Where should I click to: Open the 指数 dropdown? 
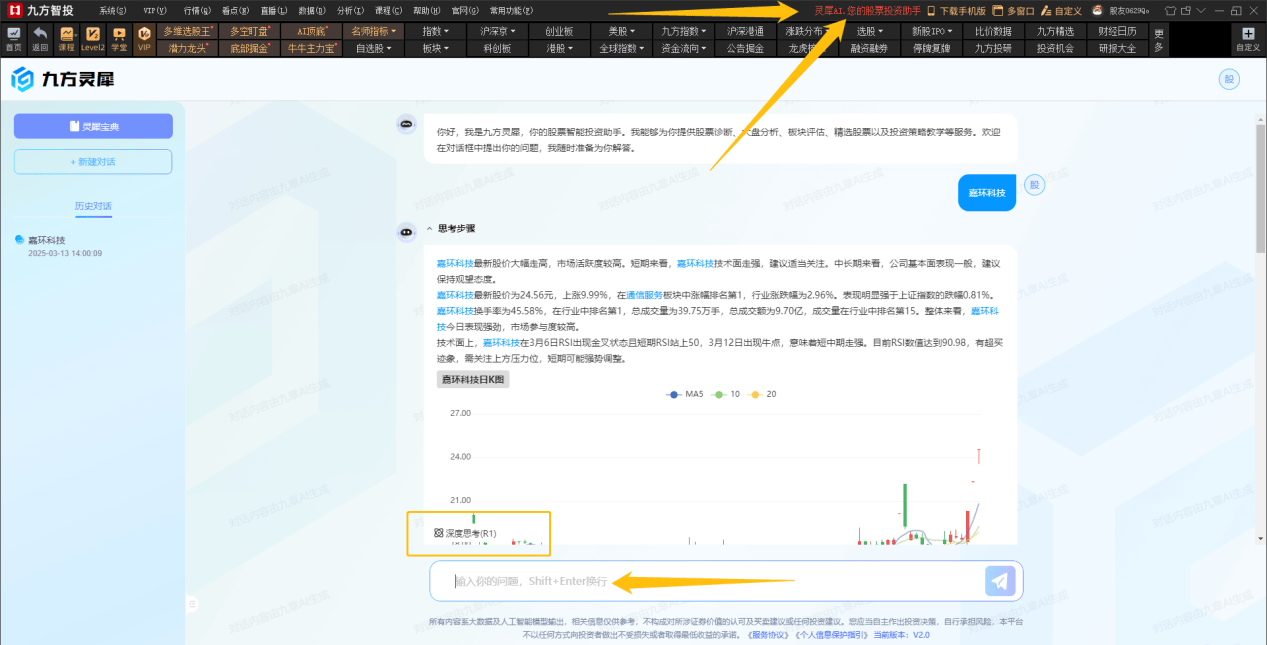pos(435,31)
